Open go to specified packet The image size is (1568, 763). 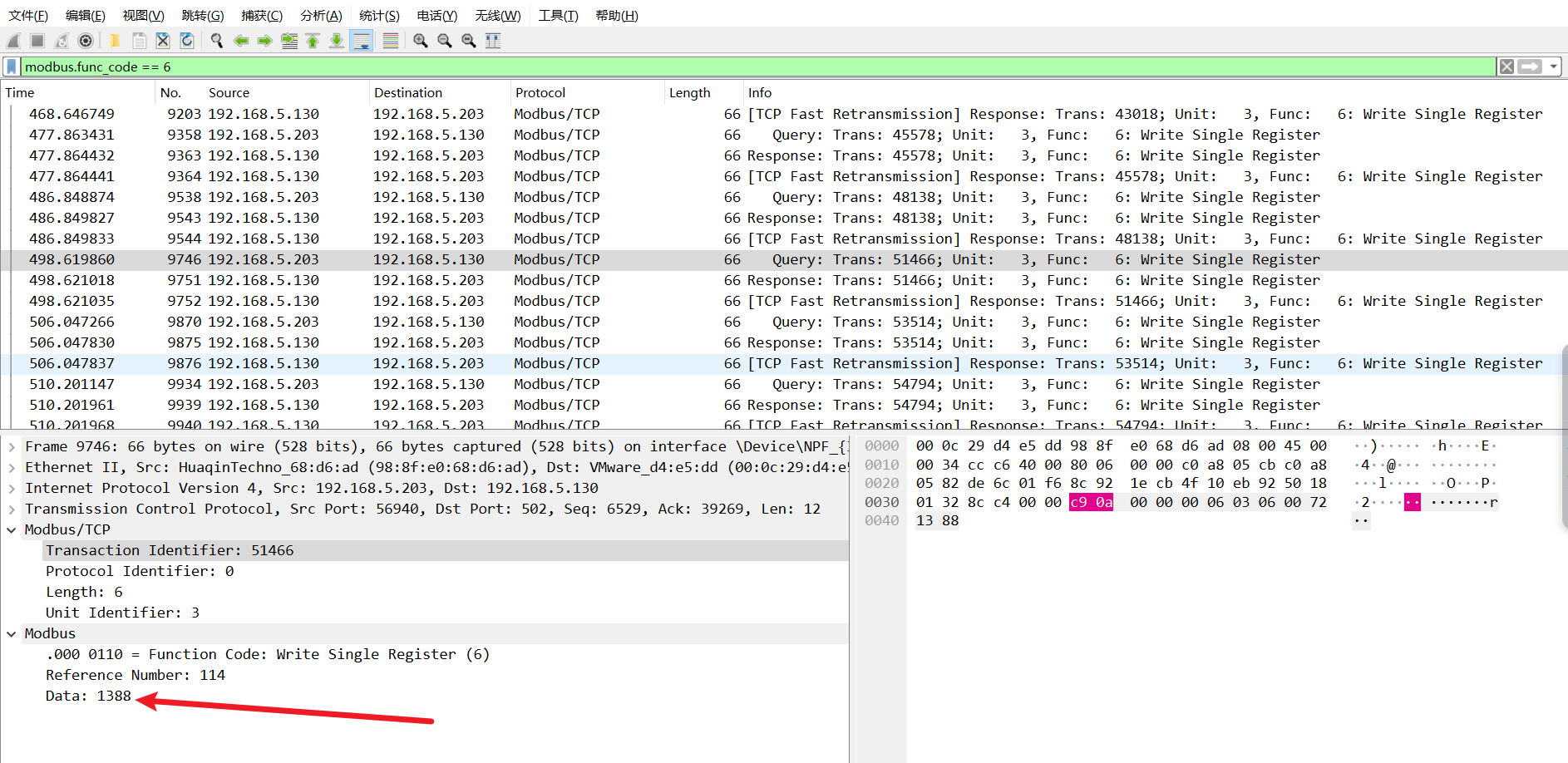[289, 41]
